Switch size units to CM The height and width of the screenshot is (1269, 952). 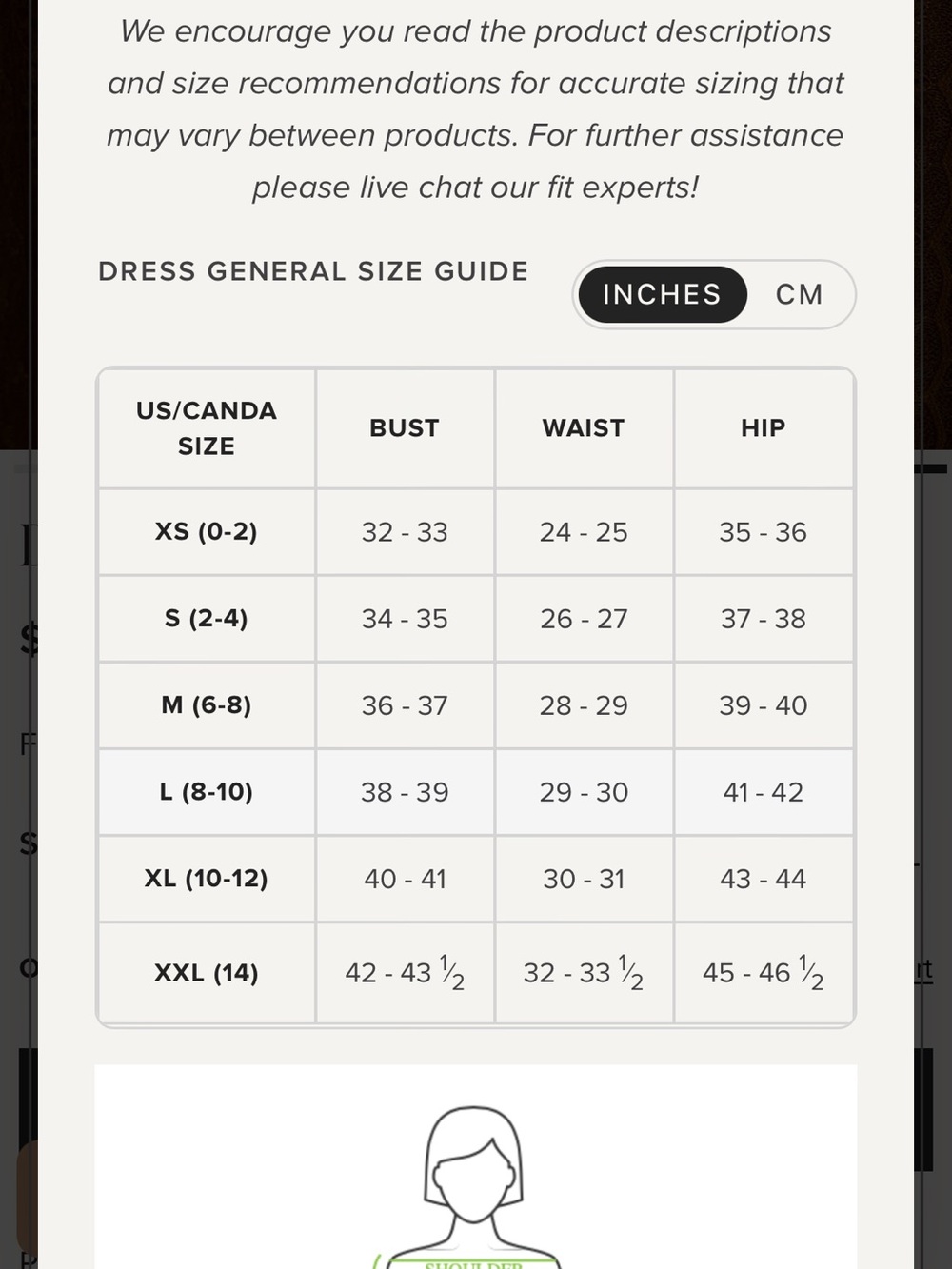point(799,295)
